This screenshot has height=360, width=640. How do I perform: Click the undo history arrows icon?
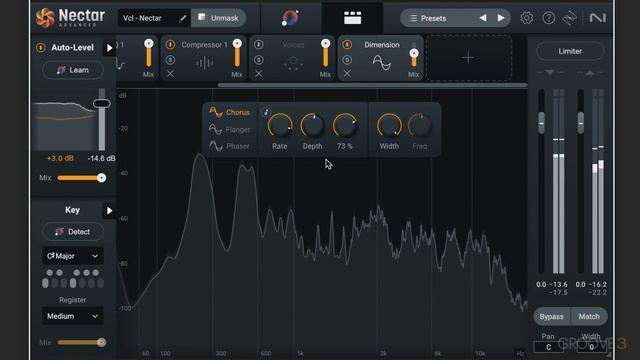(569, 18)
